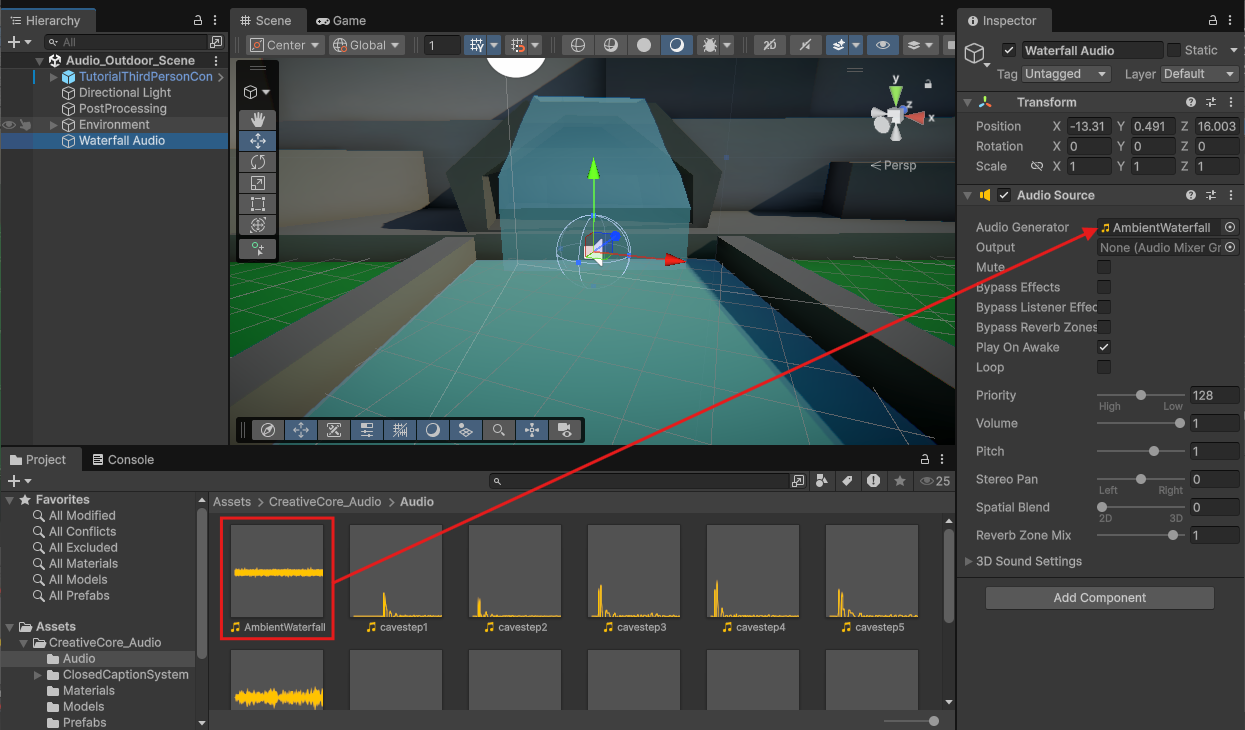Enable the Loop checkbox
Viewport: 1245px width, 730px height.
[x=1104, y=367]
